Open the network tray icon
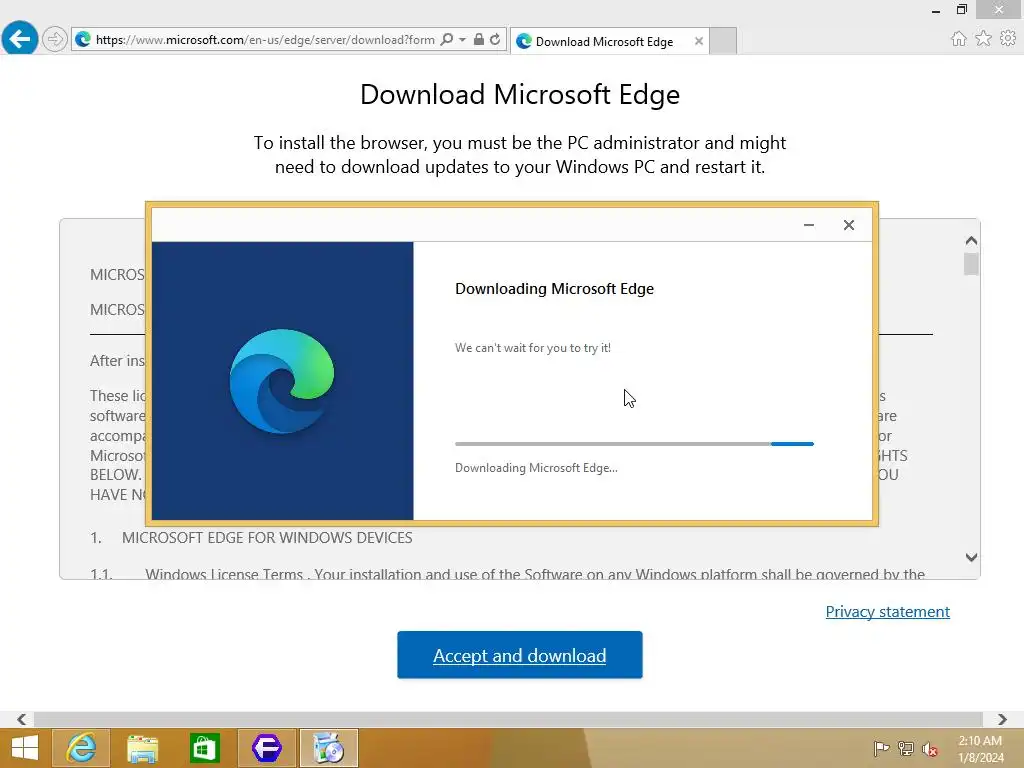This screenshot has height=768, width=1024. tap(906, 748)
